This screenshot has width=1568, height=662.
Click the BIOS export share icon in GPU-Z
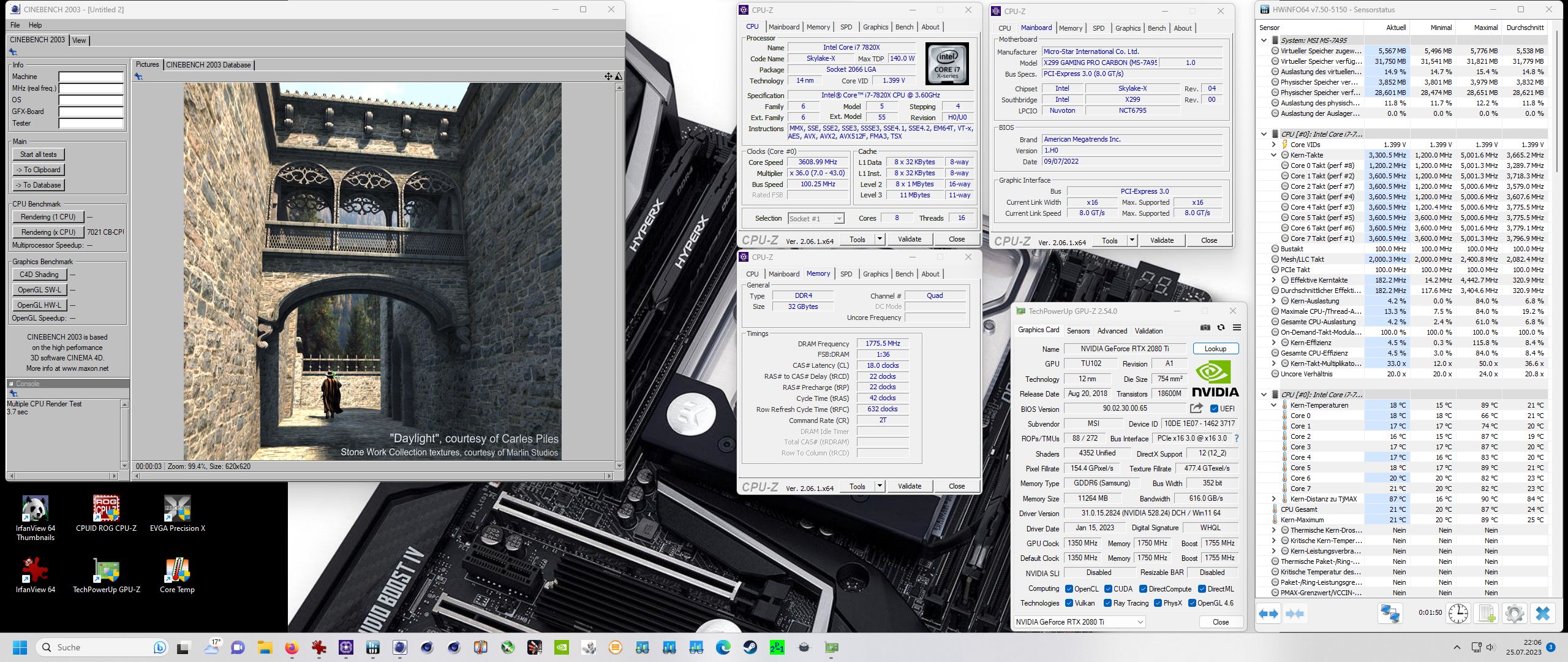[1196, 408]
